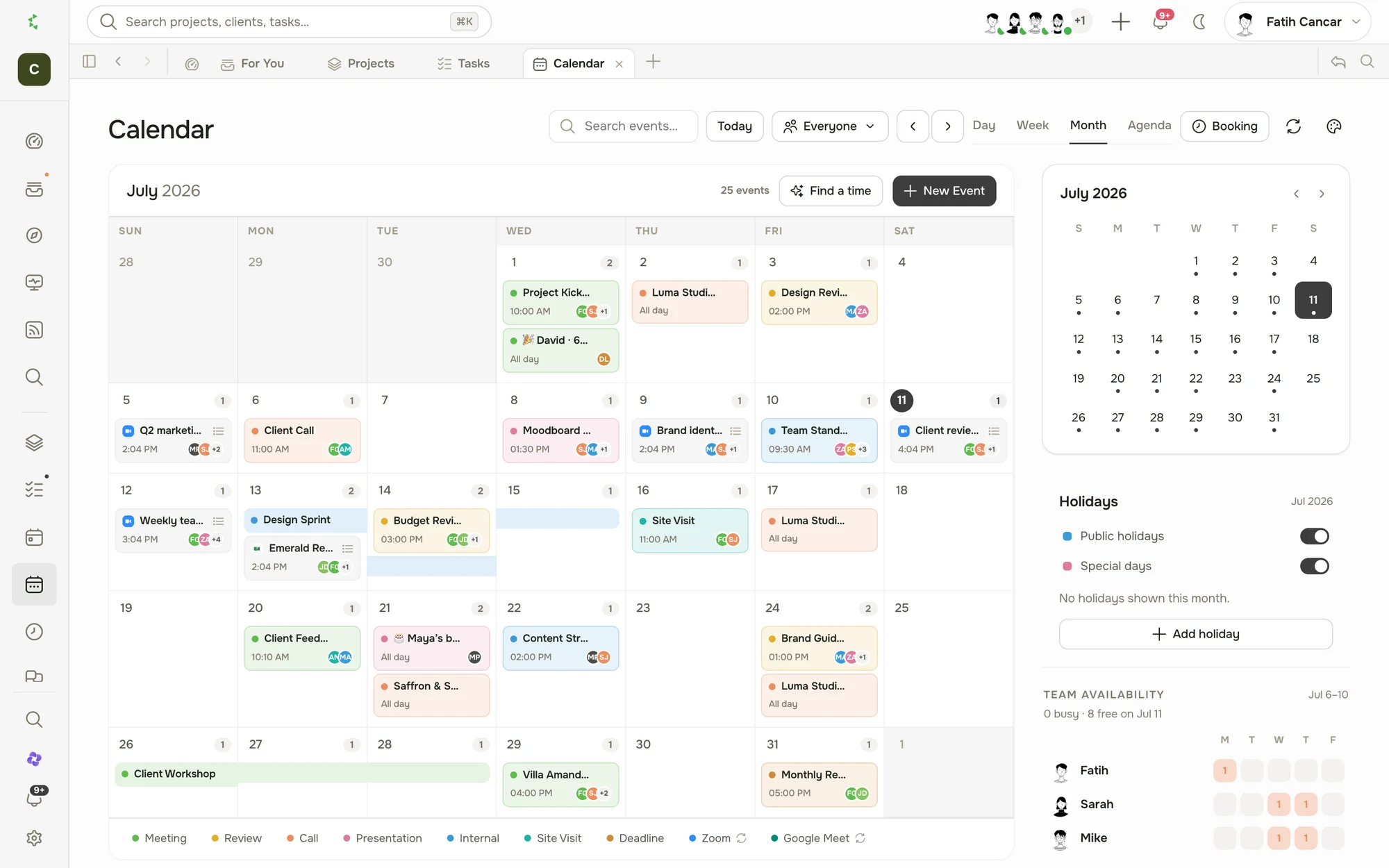1389x868 pixels.
Task: Open the Everyone filter dropdown
Action: coord(830,126)
